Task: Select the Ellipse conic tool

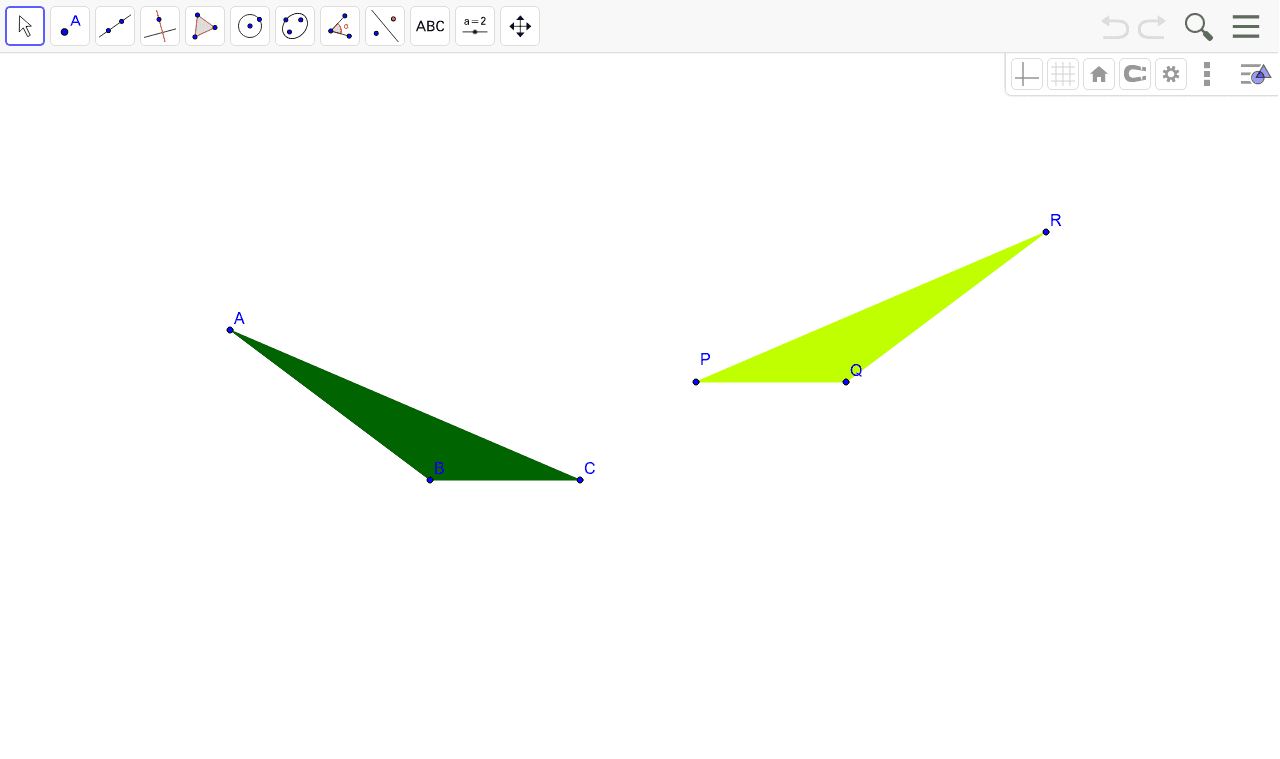Action: (295, 26)
